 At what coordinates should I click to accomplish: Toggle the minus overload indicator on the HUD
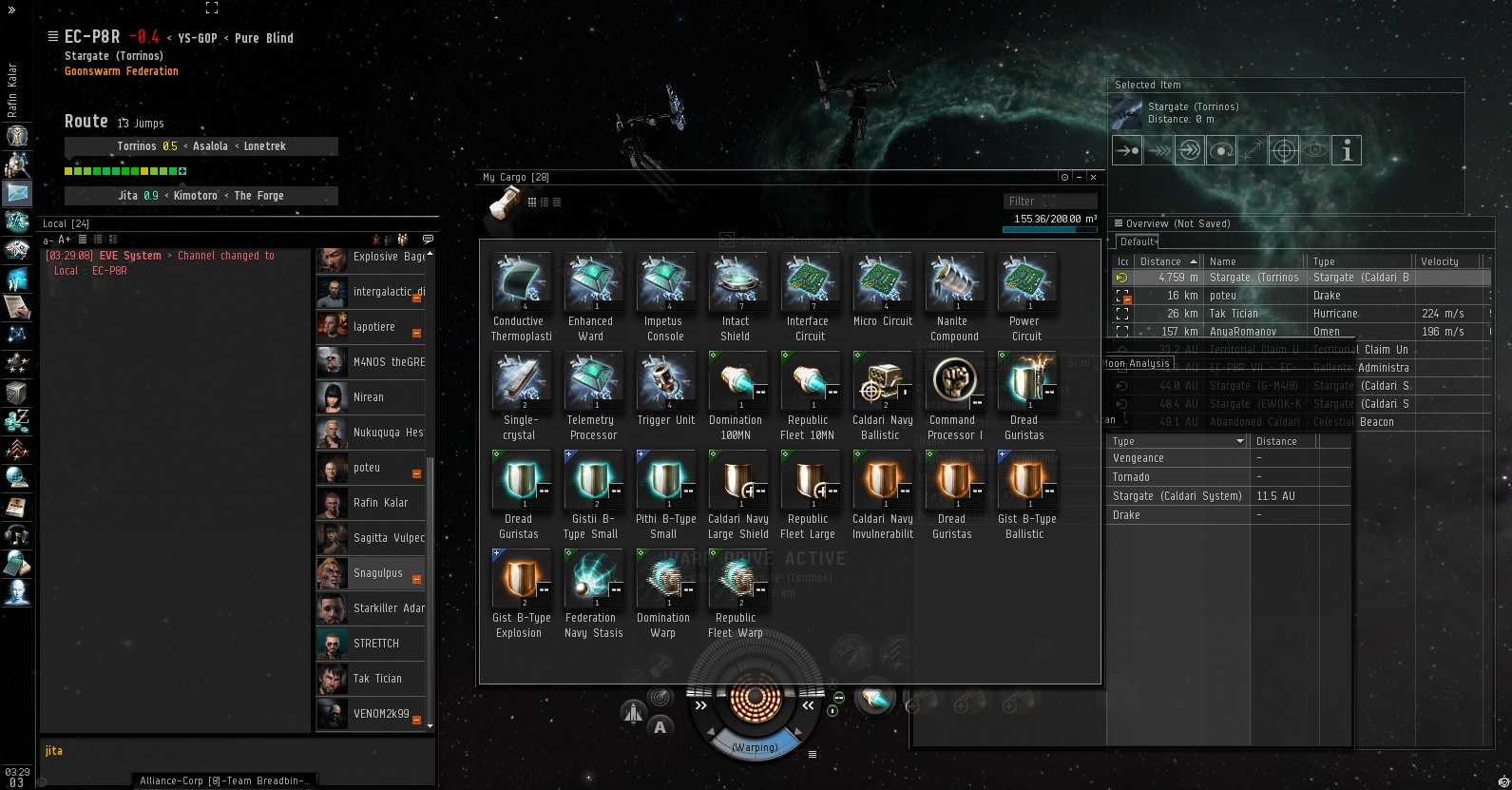pos(839,698)
